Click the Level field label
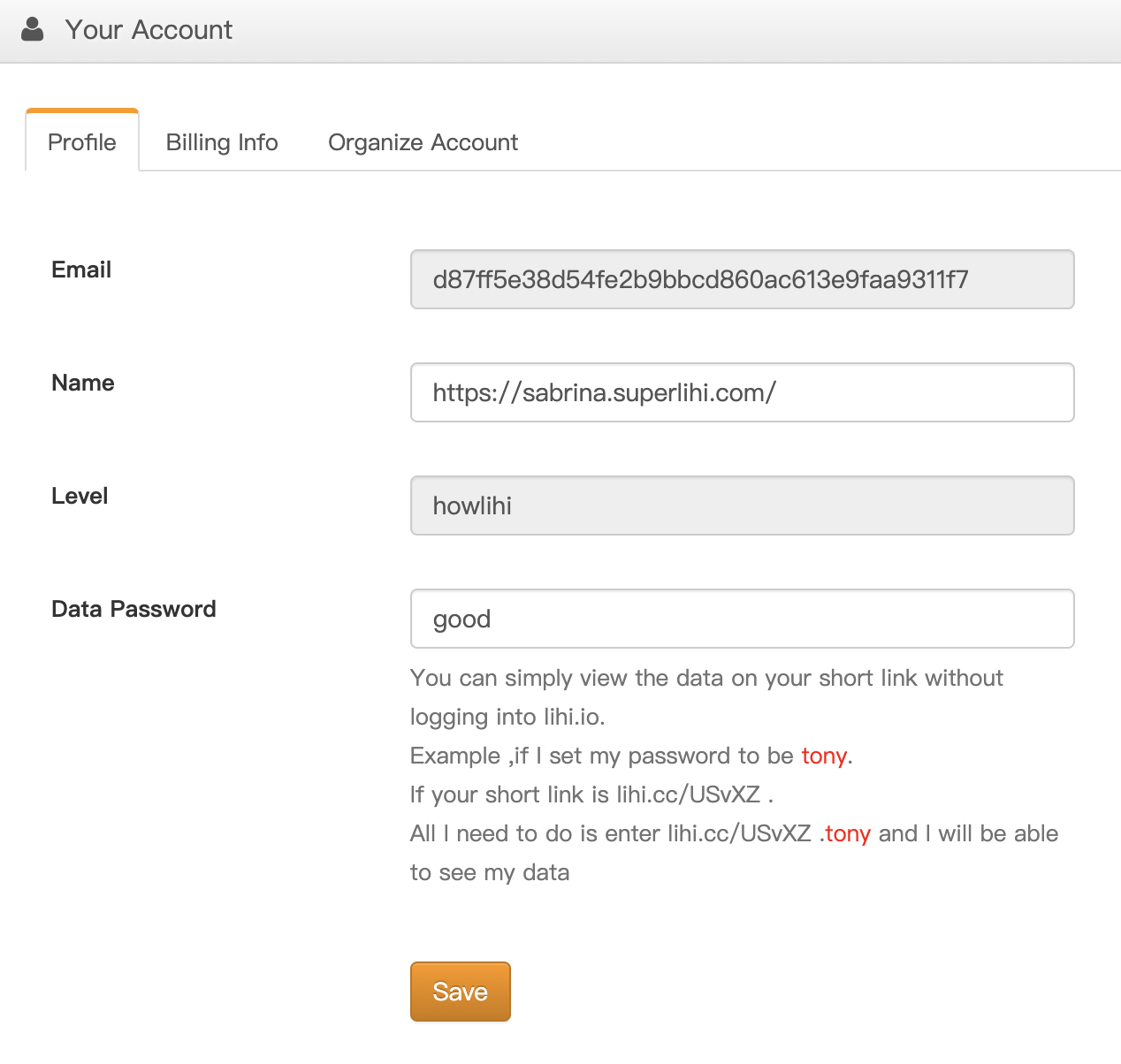1121x1064 pixels. click(x=80, y=496)
